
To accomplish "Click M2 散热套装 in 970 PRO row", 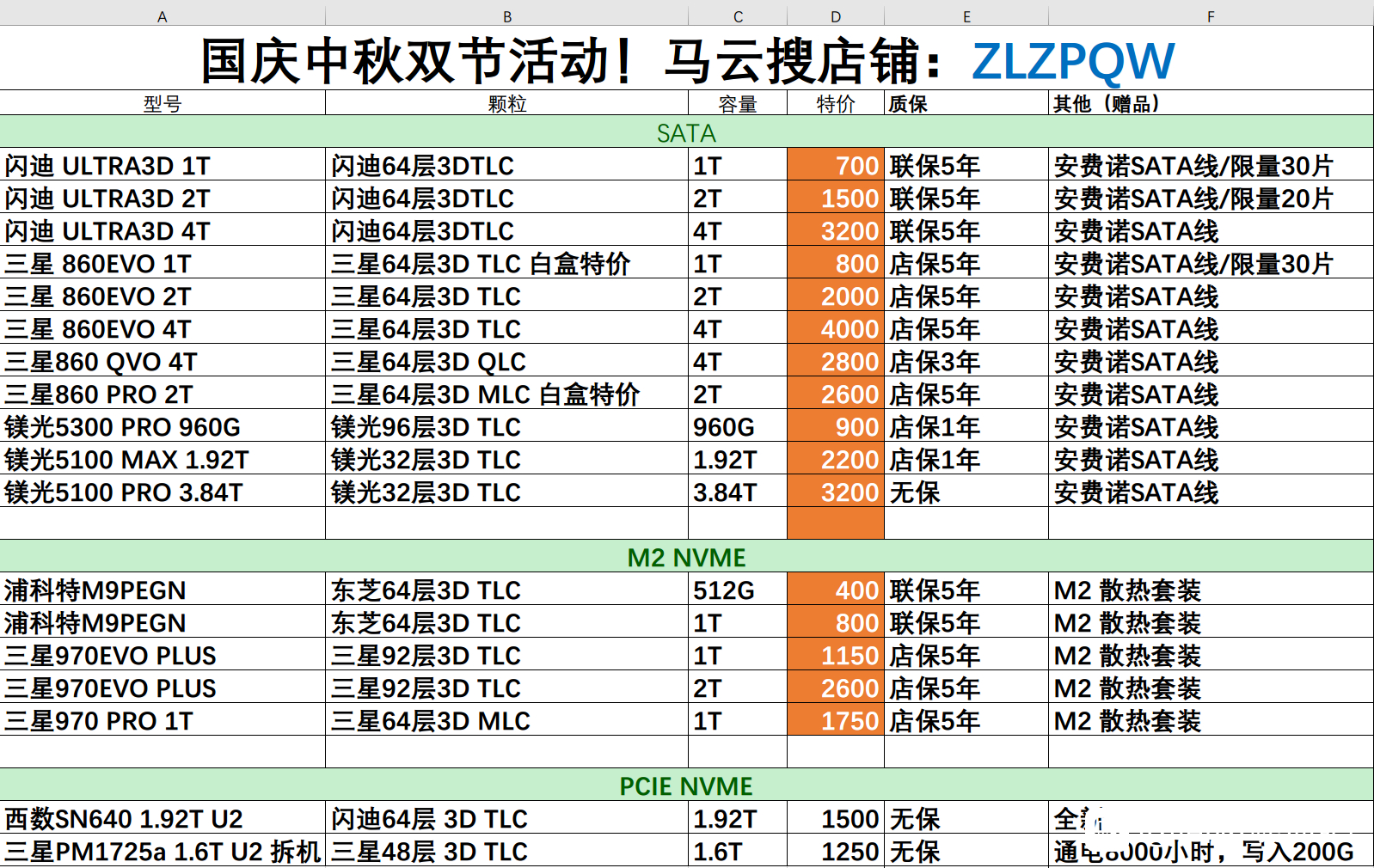I will tap(1211, 720).
